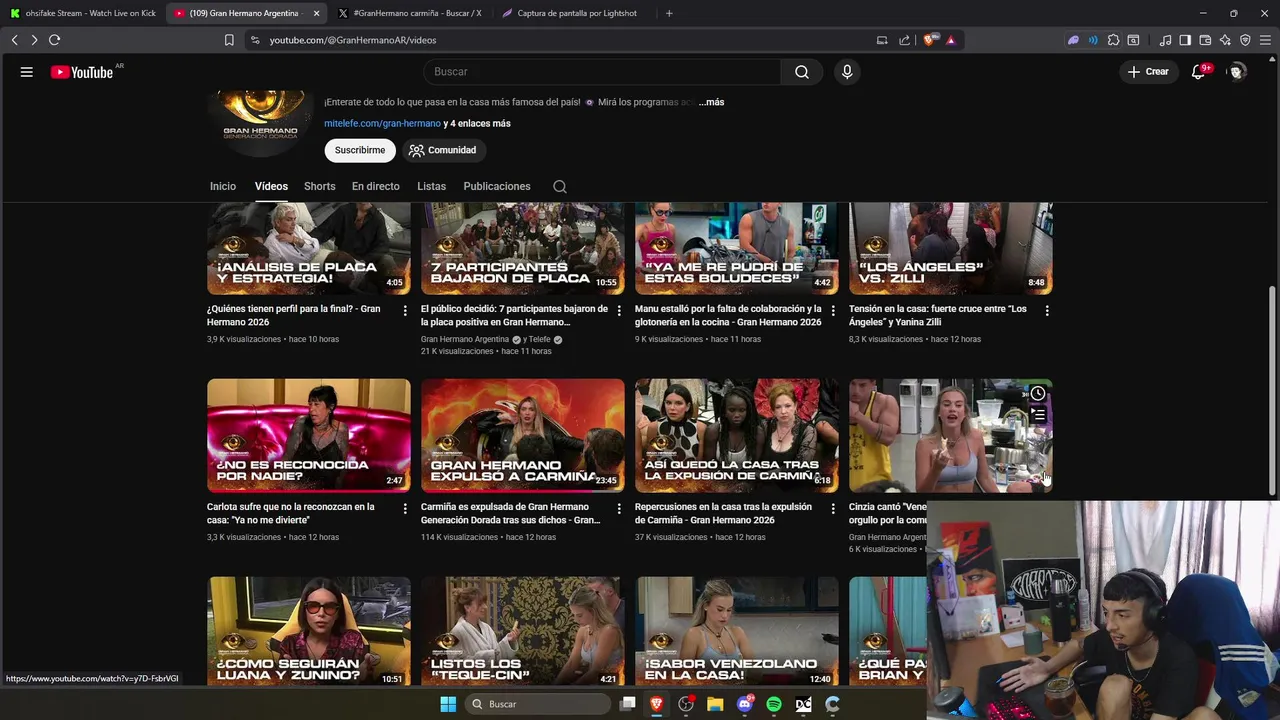1280x720 pixels.
Task: Open channel Listas tab
Action: 432,187
